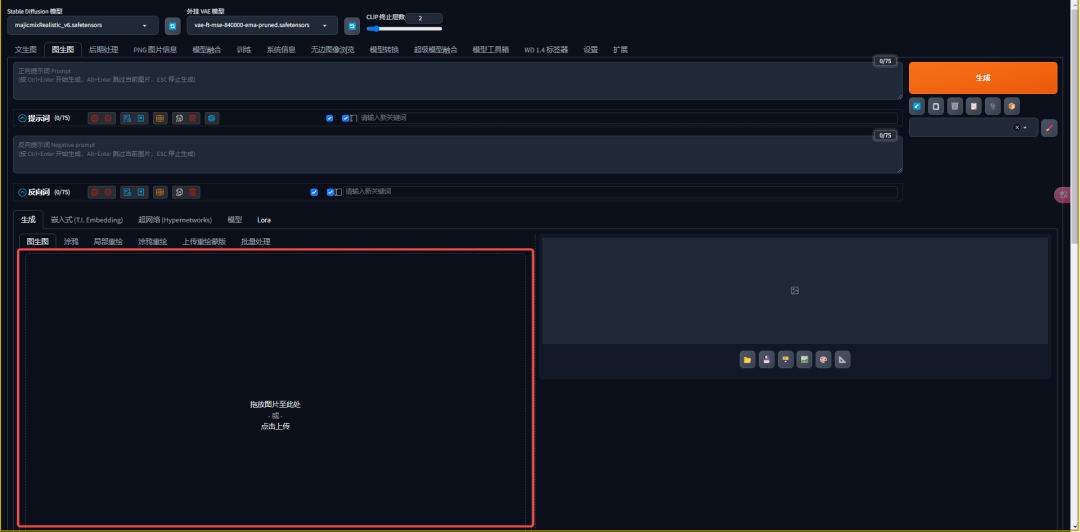
Task: Click the orange cube icon below the generate button
Action: click(x=1011, y=106)
